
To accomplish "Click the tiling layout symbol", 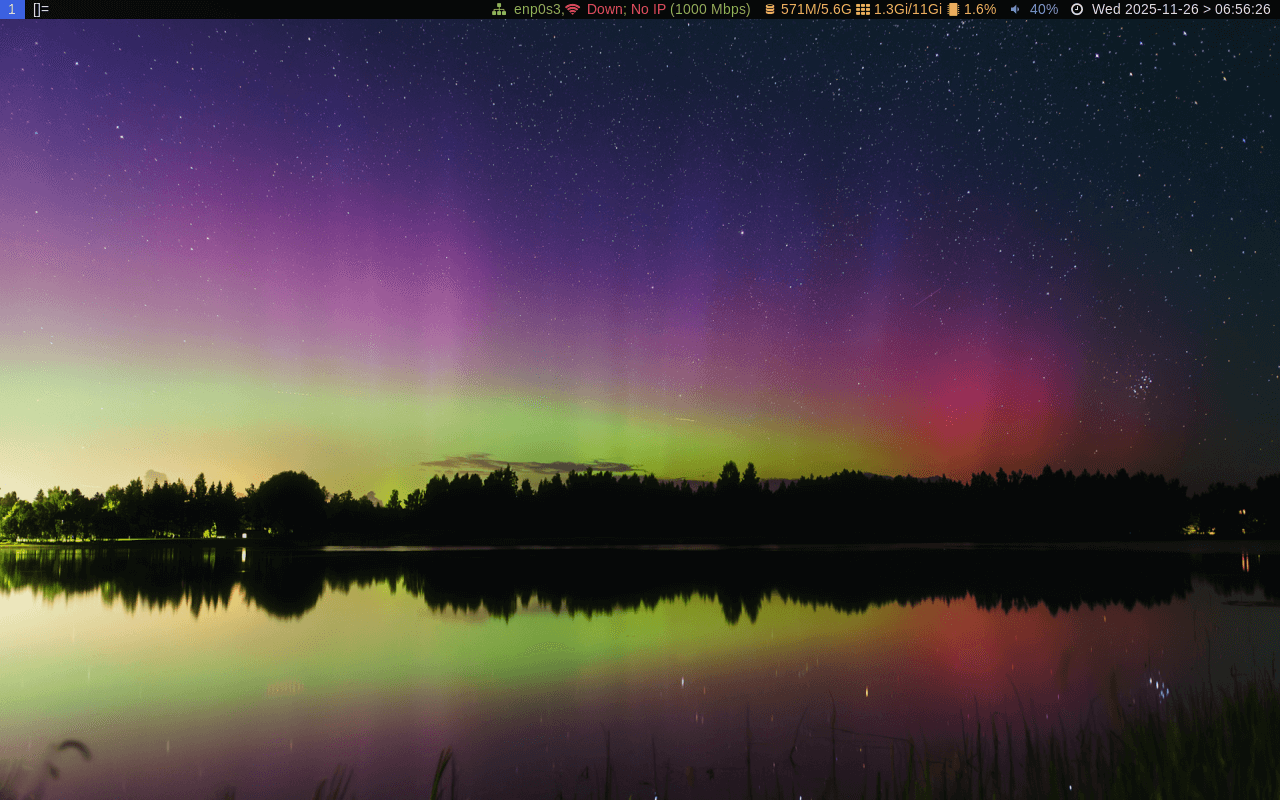I will point(41,9).
